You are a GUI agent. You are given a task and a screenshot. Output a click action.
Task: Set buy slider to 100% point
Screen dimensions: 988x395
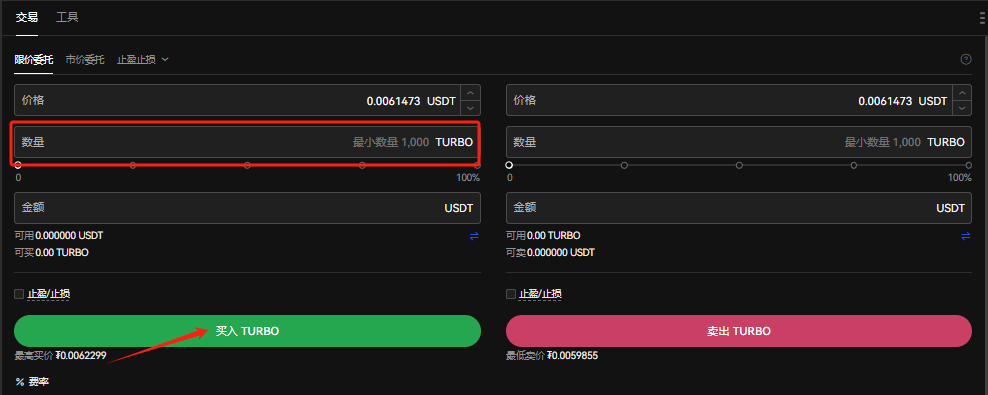[477, 165]
